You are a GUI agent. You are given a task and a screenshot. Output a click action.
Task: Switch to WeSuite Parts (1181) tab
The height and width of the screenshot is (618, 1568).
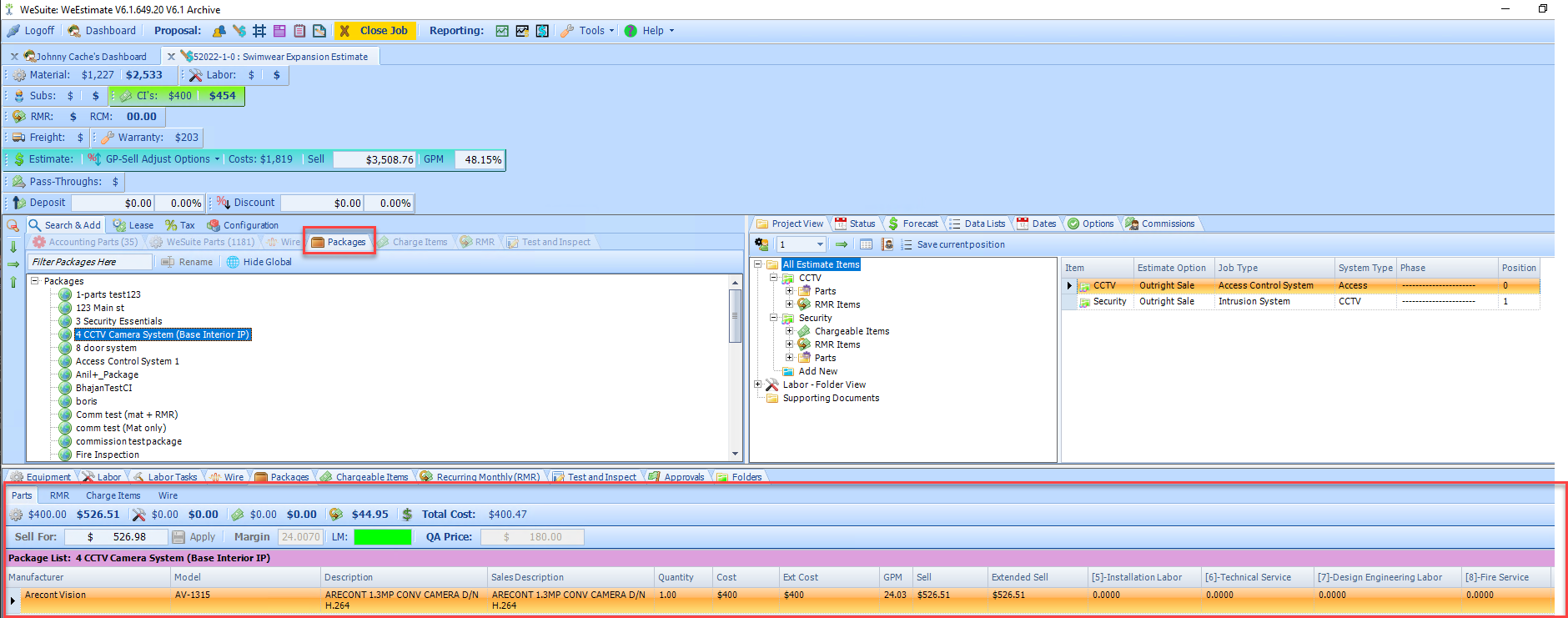(x=202, y=242)
